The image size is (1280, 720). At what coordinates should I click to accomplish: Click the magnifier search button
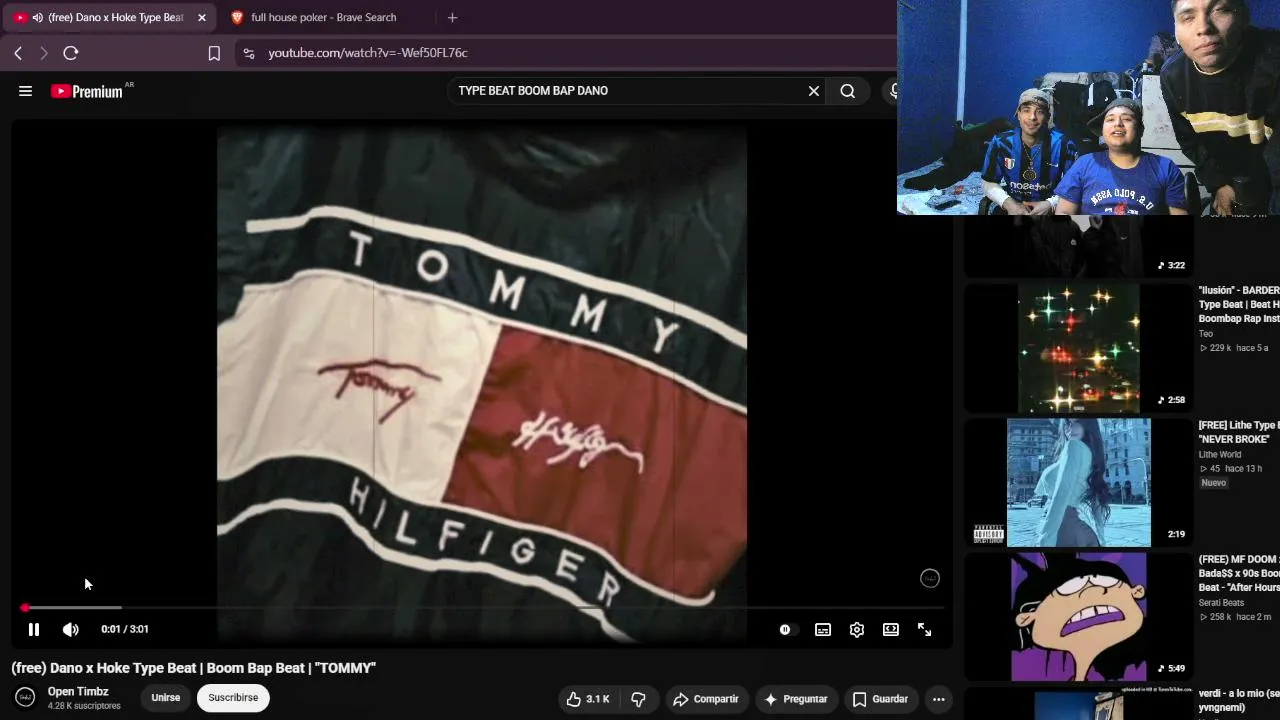[x=848, y=91]
